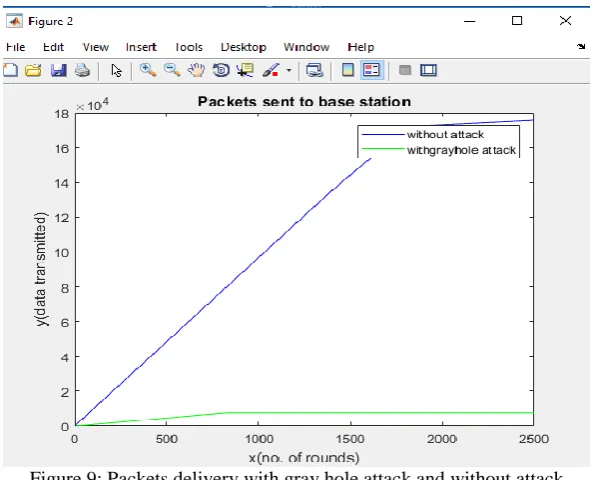Screen dimensions: 593x480
Task: Click the 'Figure 2' window title text
Action: pos(50,22)
